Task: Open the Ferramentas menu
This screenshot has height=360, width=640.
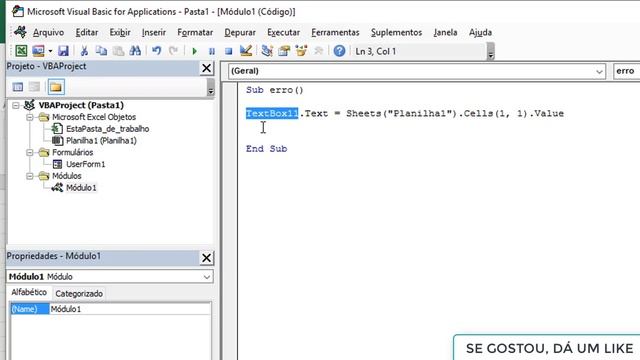Action: [336, 32]
